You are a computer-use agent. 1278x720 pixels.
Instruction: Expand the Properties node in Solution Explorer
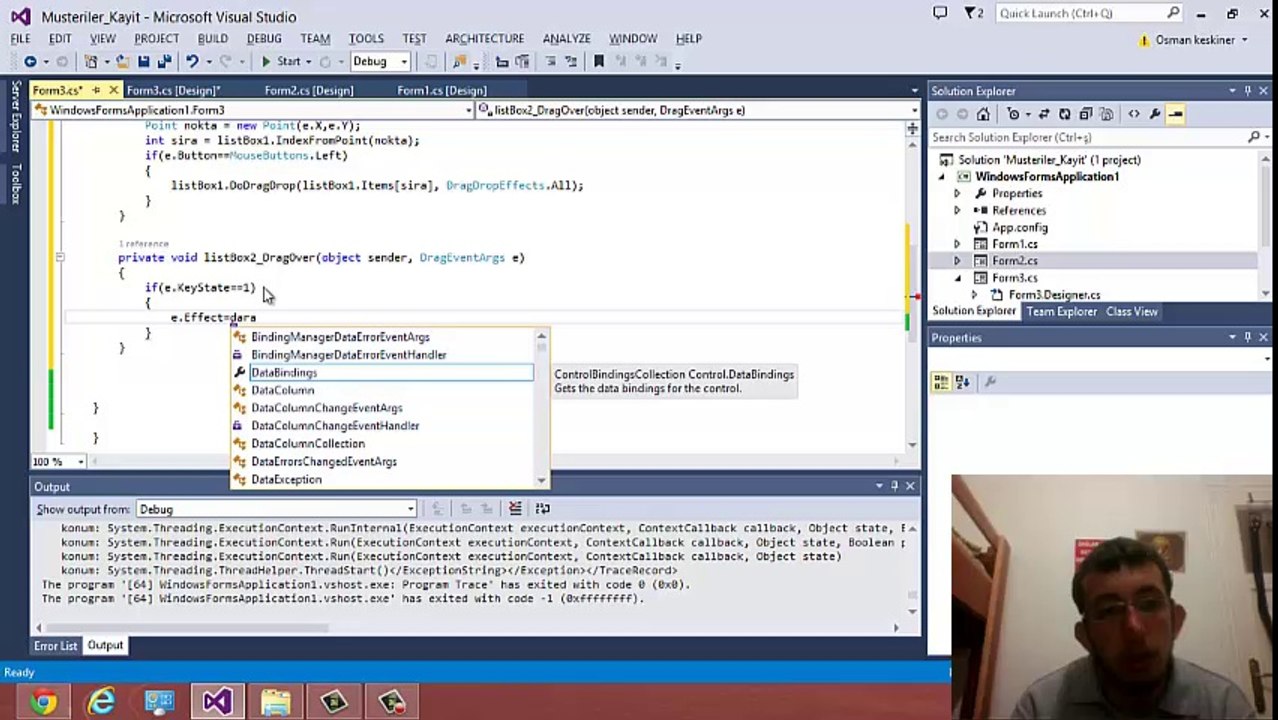(957, 194)
